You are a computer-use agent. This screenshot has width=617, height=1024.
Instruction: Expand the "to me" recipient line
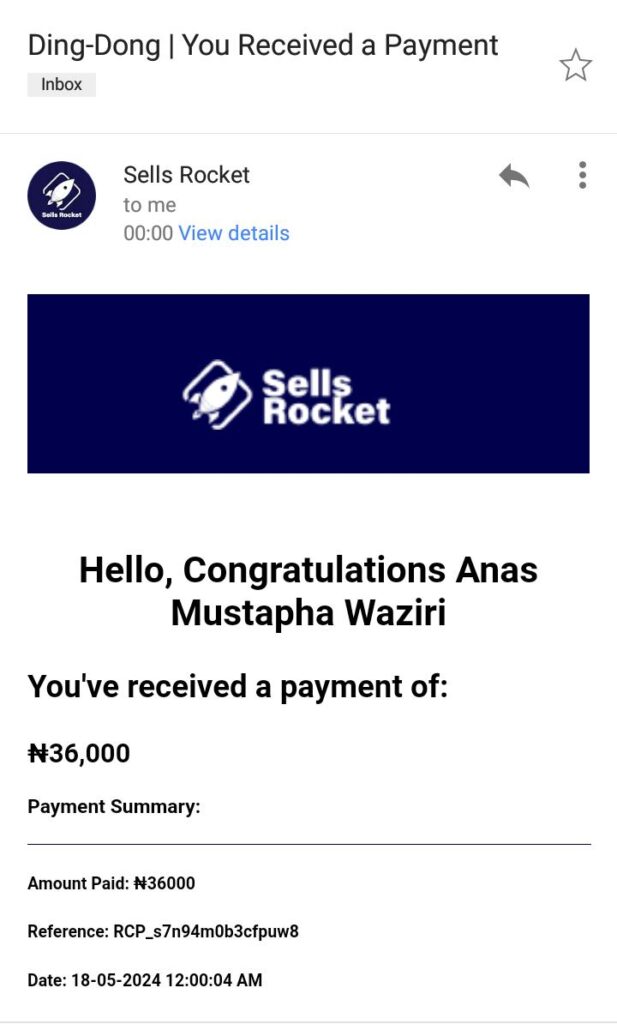click(150, 205)
